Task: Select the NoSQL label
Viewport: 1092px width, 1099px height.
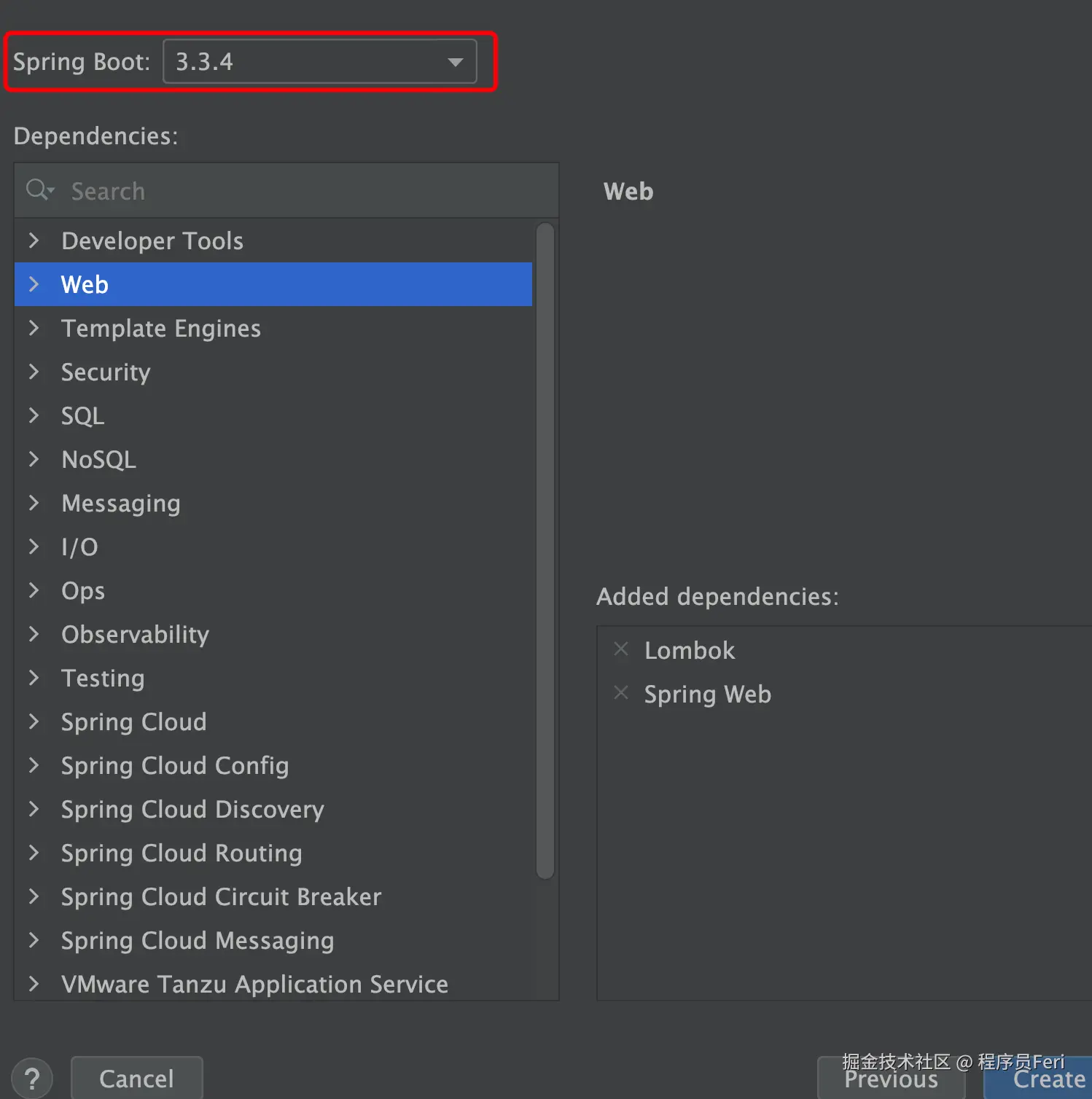Action: coord(99,460)
